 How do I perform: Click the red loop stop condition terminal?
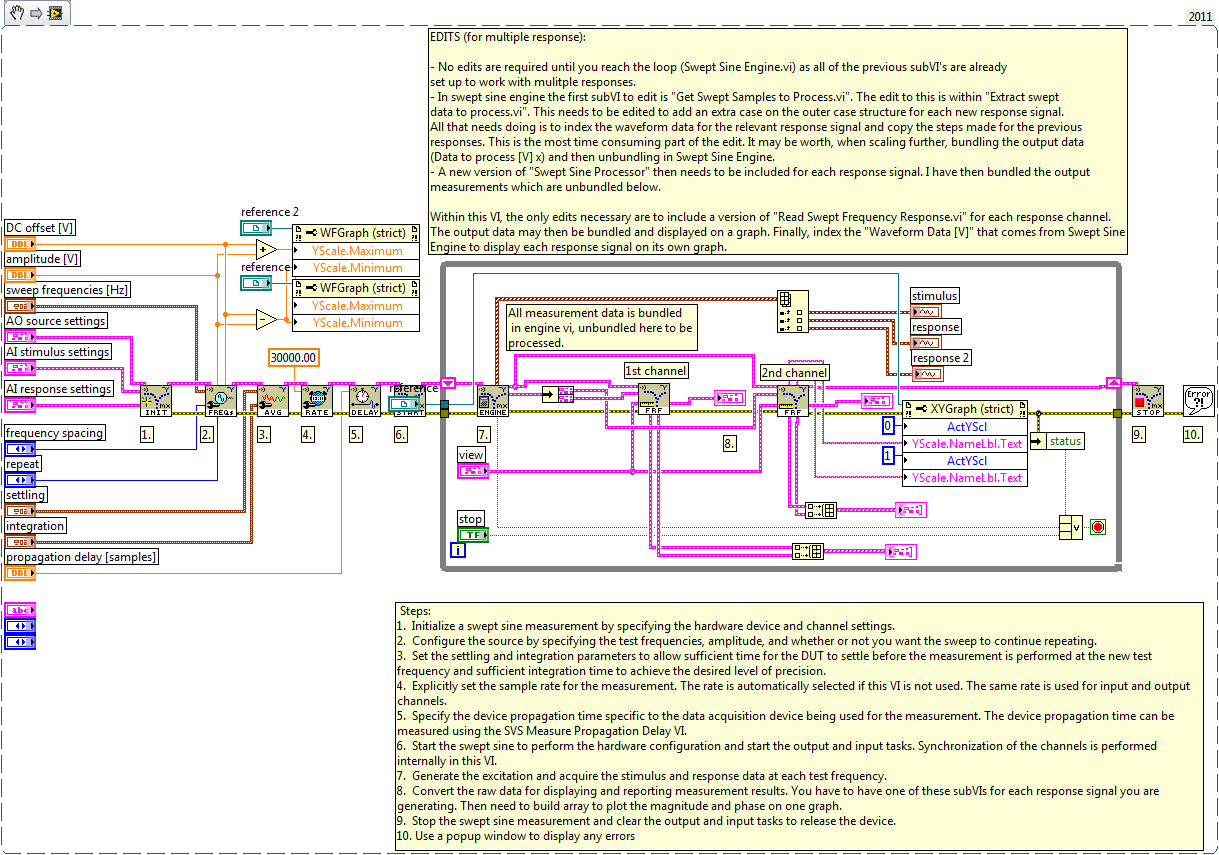1098,527
